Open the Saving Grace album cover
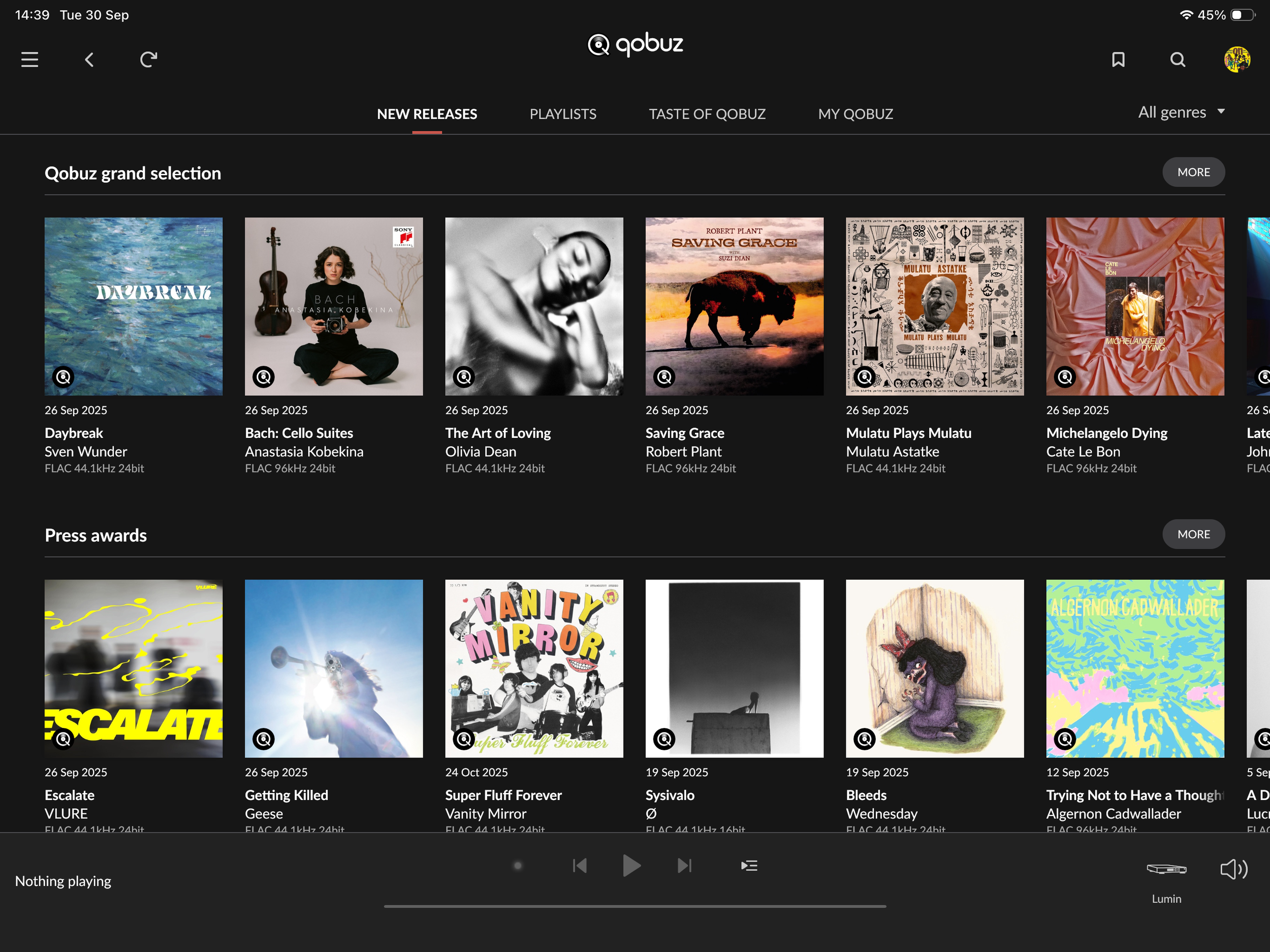Image resolution: width=1270 pixels, height=952 pixels. pyautogui.click(x=734, y=306)
